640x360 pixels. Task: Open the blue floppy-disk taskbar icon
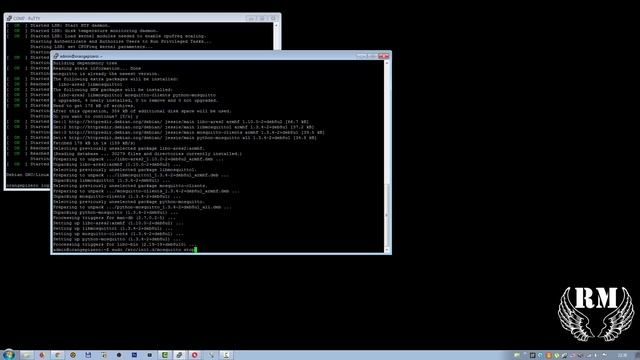tap(88, 355)
